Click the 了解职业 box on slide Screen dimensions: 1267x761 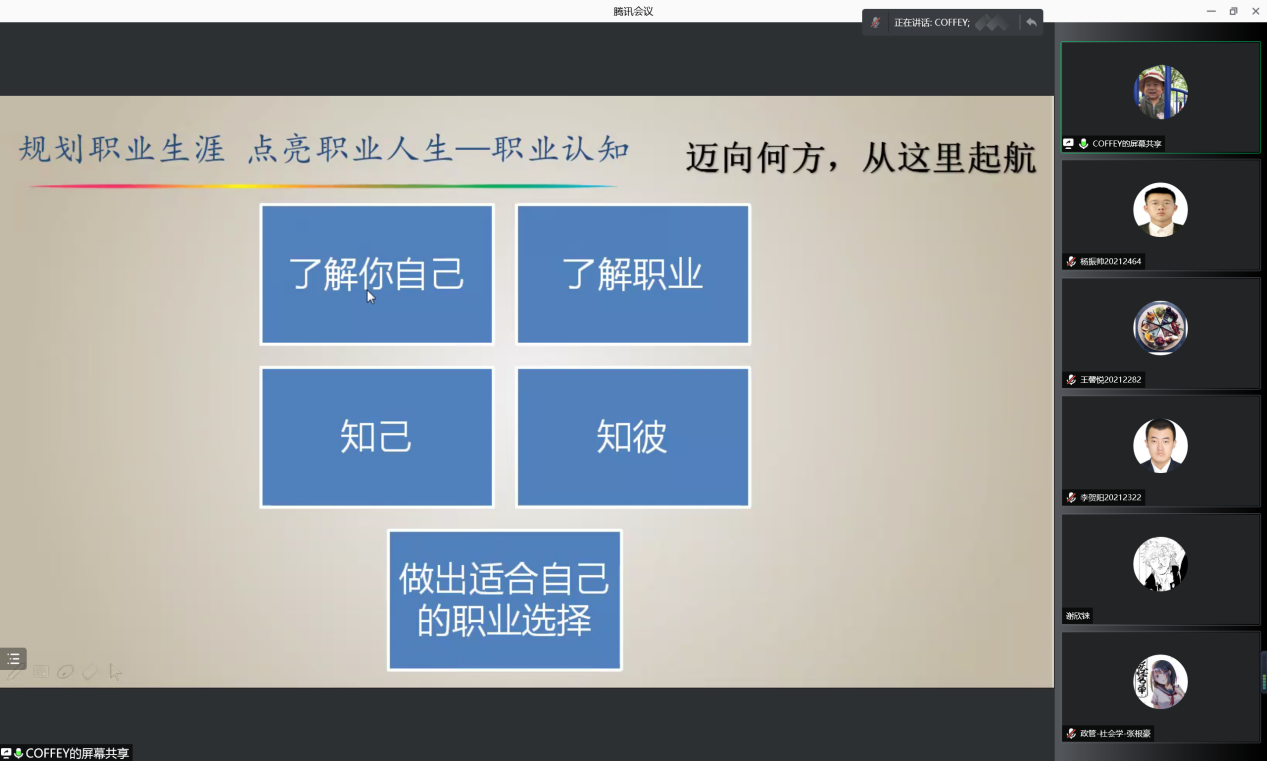click(x=632, y=275)
